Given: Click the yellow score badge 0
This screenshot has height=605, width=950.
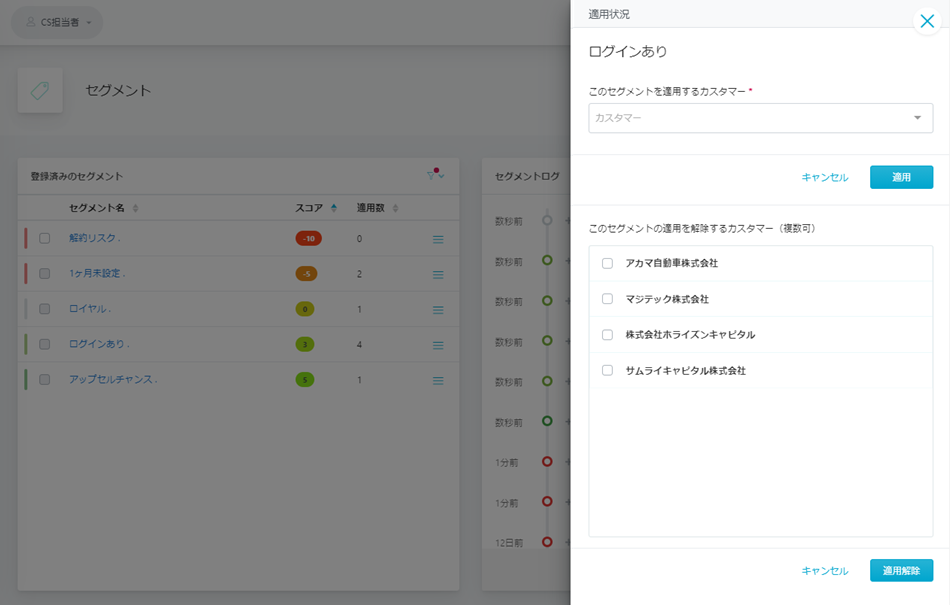Looking at the screenshot, I should pyautogui.click(x=305, y=309).
